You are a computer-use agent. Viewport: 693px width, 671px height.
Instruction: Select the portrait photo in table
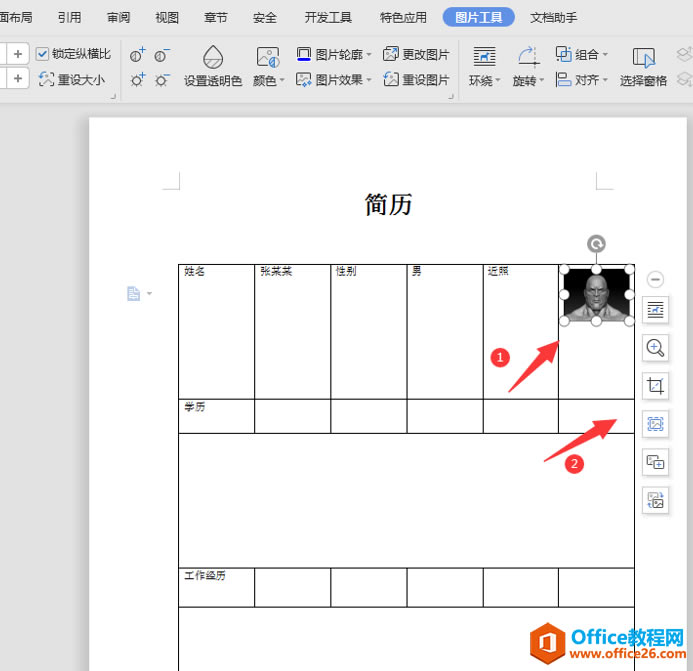pyautogui.click(x=596, y=295)
